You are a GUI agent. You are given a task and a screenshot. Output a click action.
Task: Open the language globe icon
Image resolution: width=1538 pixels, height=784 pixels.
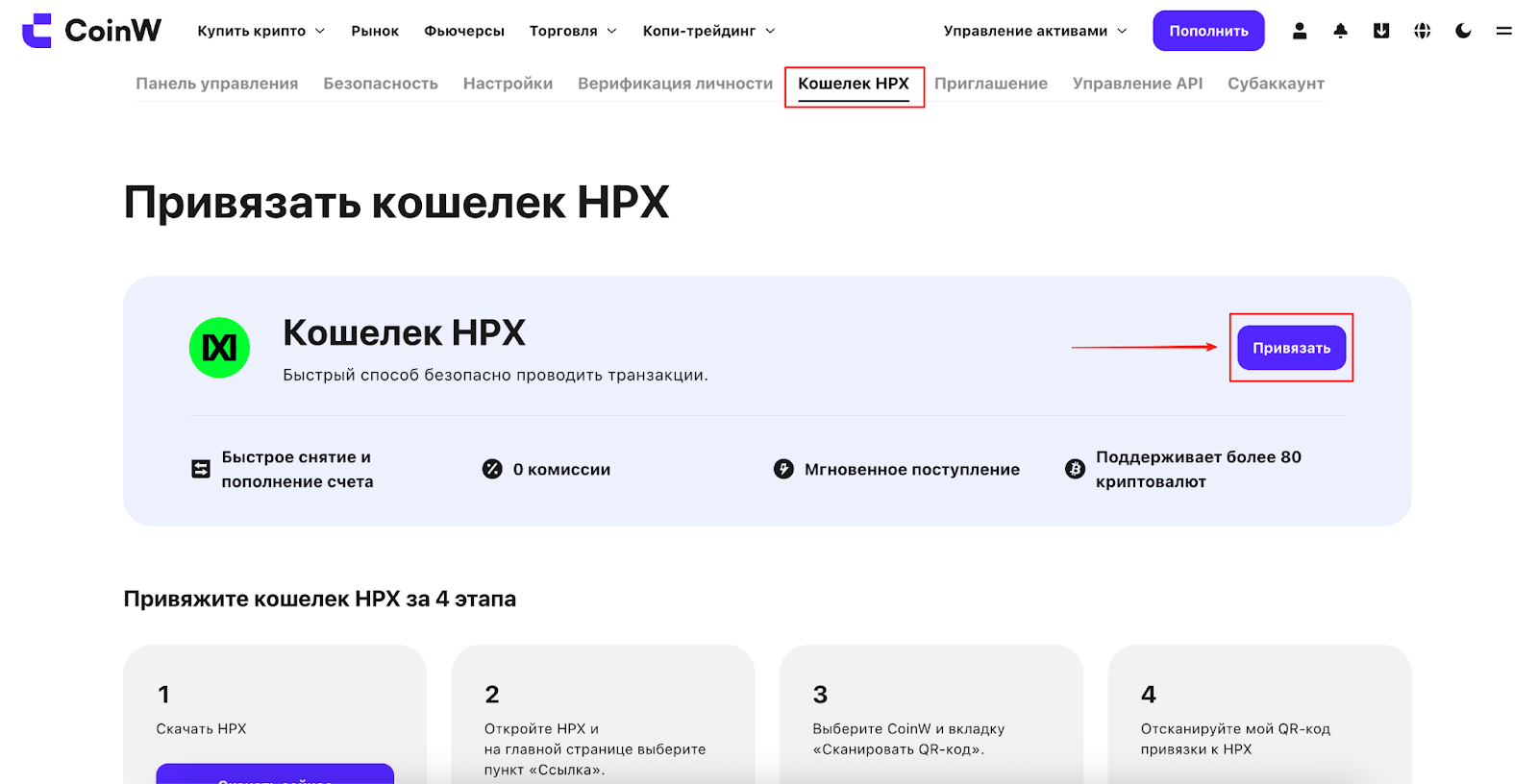tap(1423, 31)
